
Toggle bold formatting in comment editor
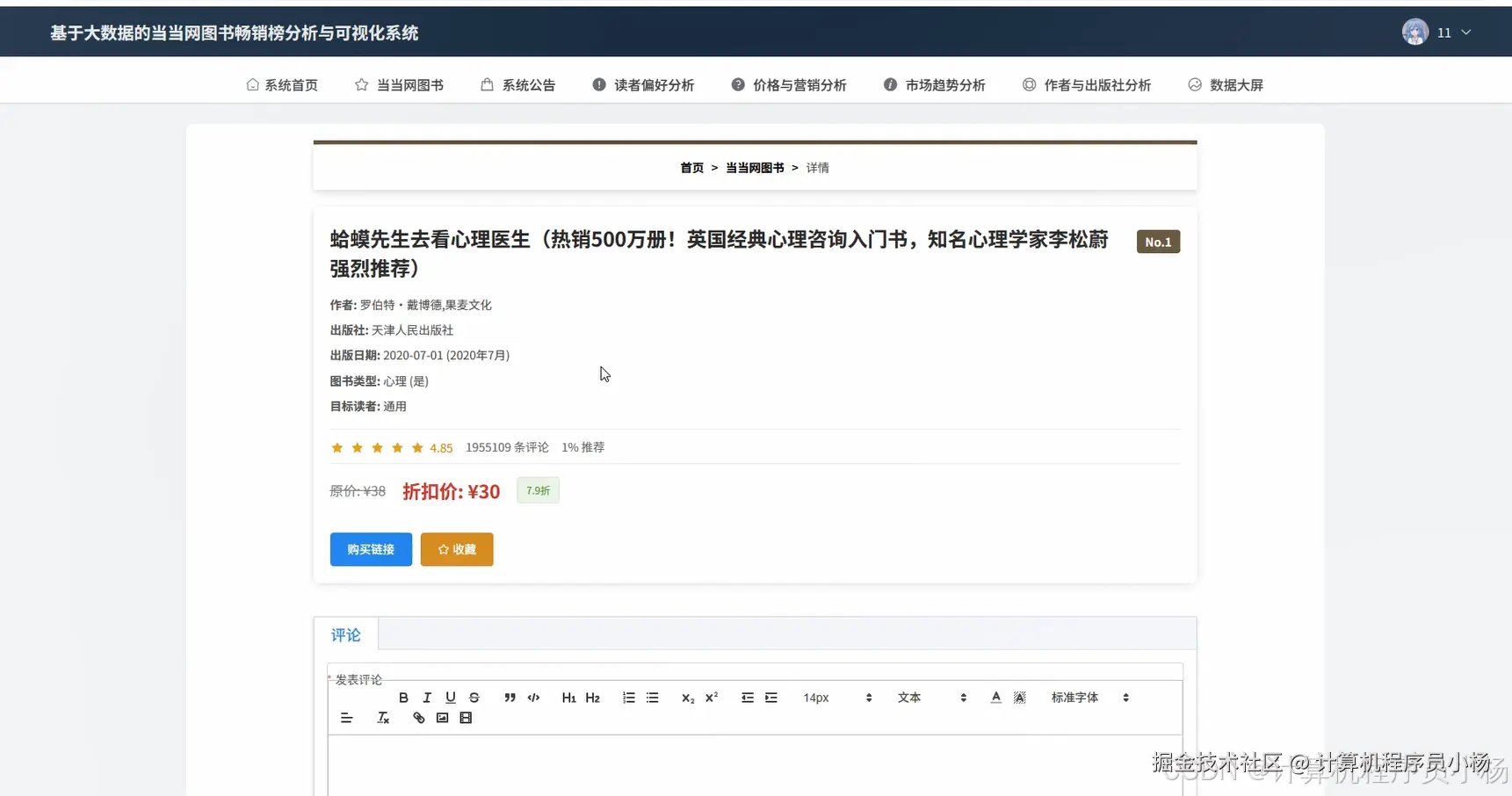(x=403, y=698)
